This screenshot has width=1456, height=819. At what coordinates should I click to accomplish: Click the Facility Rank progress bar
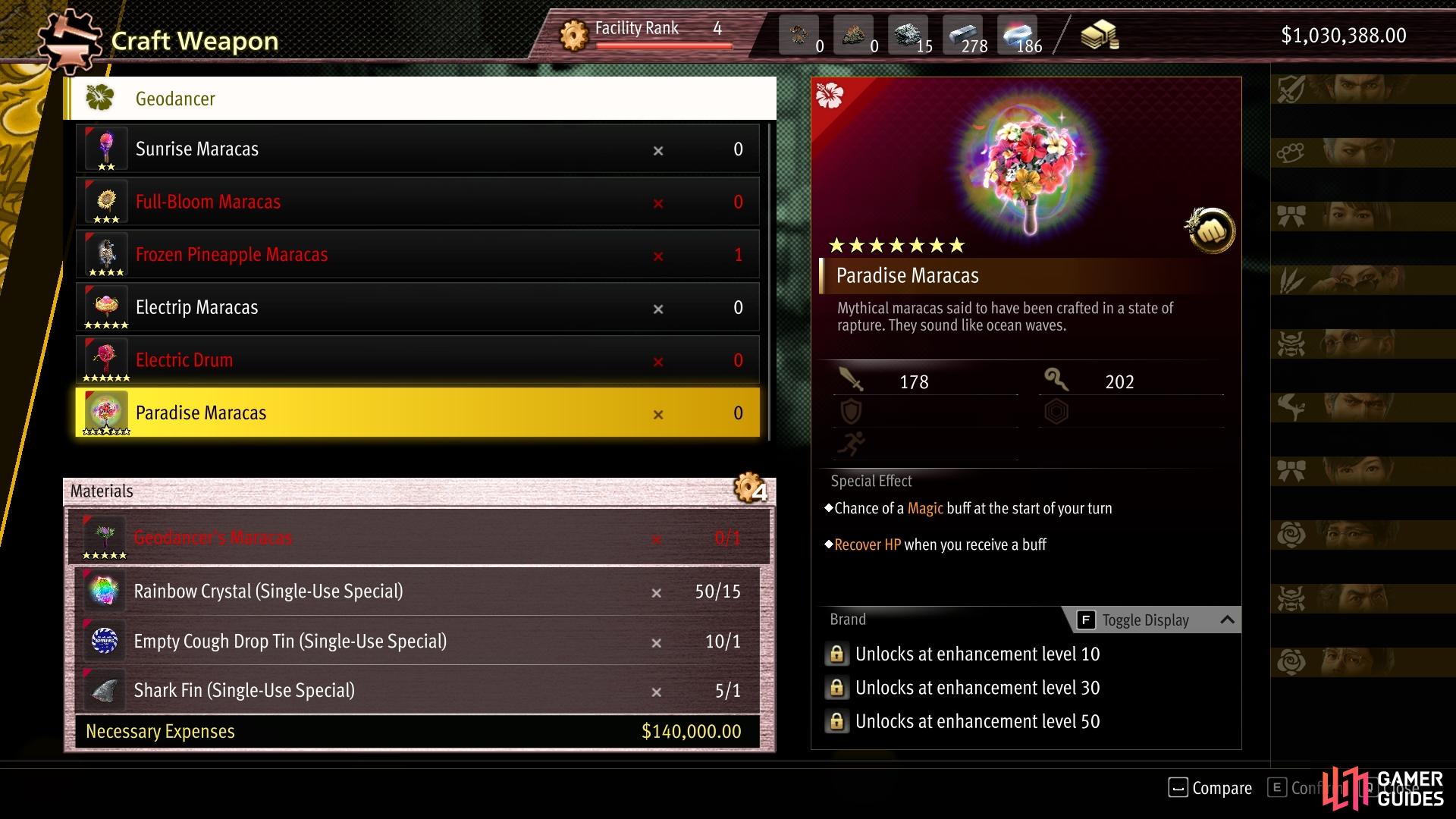click(664, 45)
